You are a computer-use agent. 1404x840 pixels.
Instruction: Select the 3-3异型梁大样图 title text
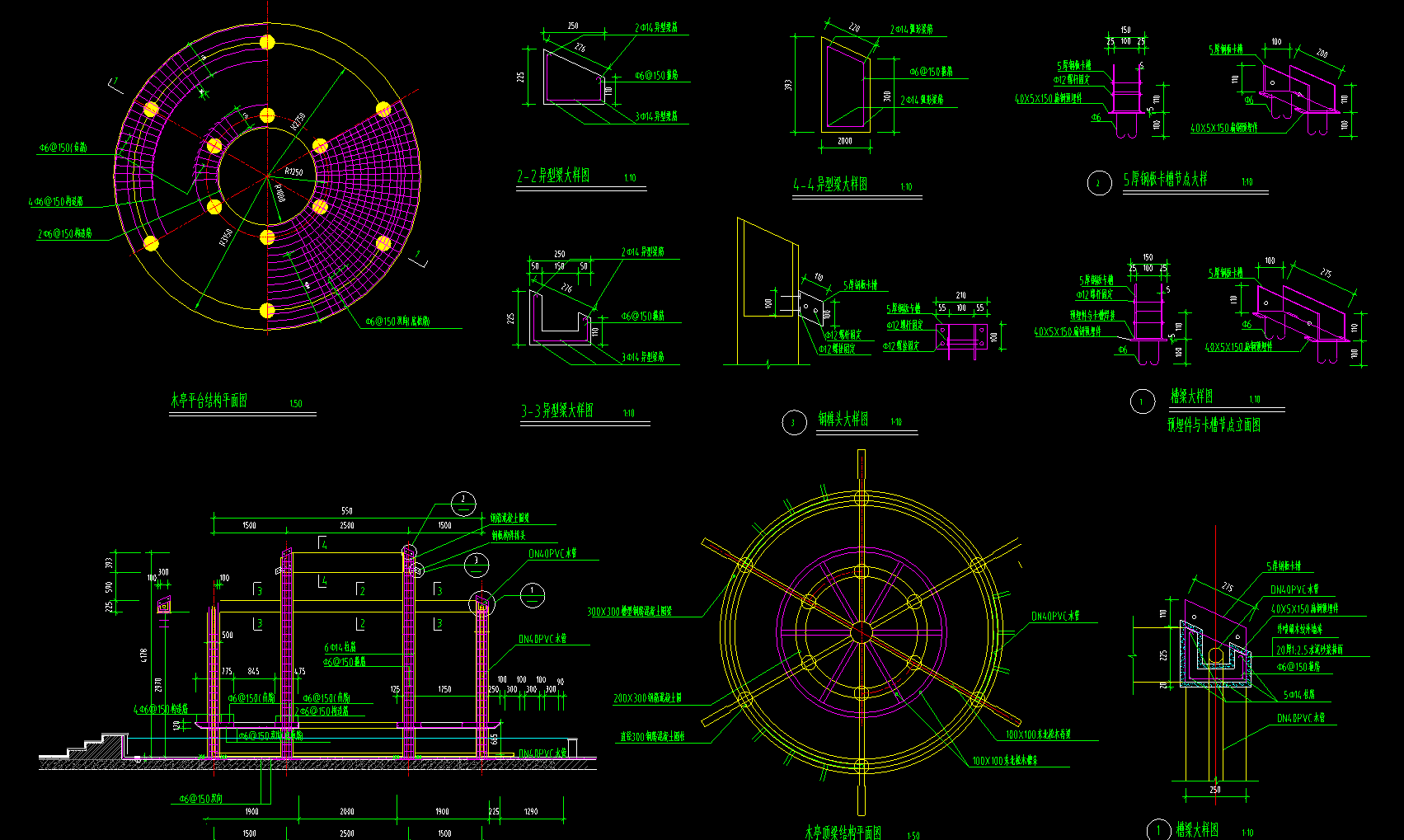tap(556, 411)
